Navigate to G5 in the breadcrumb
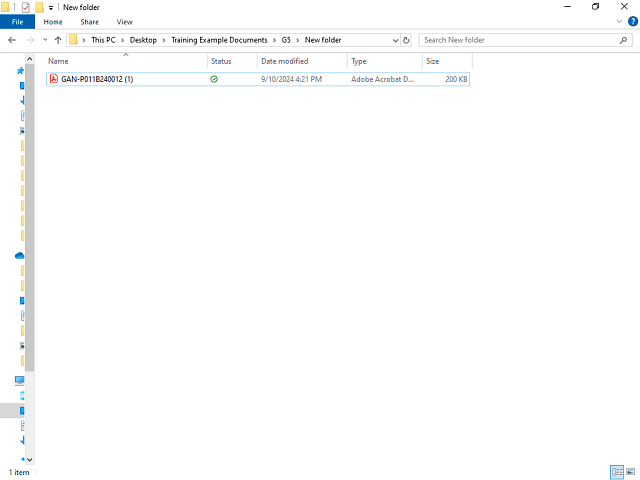The width and height of the screenshot is (640, 480). 286,40
